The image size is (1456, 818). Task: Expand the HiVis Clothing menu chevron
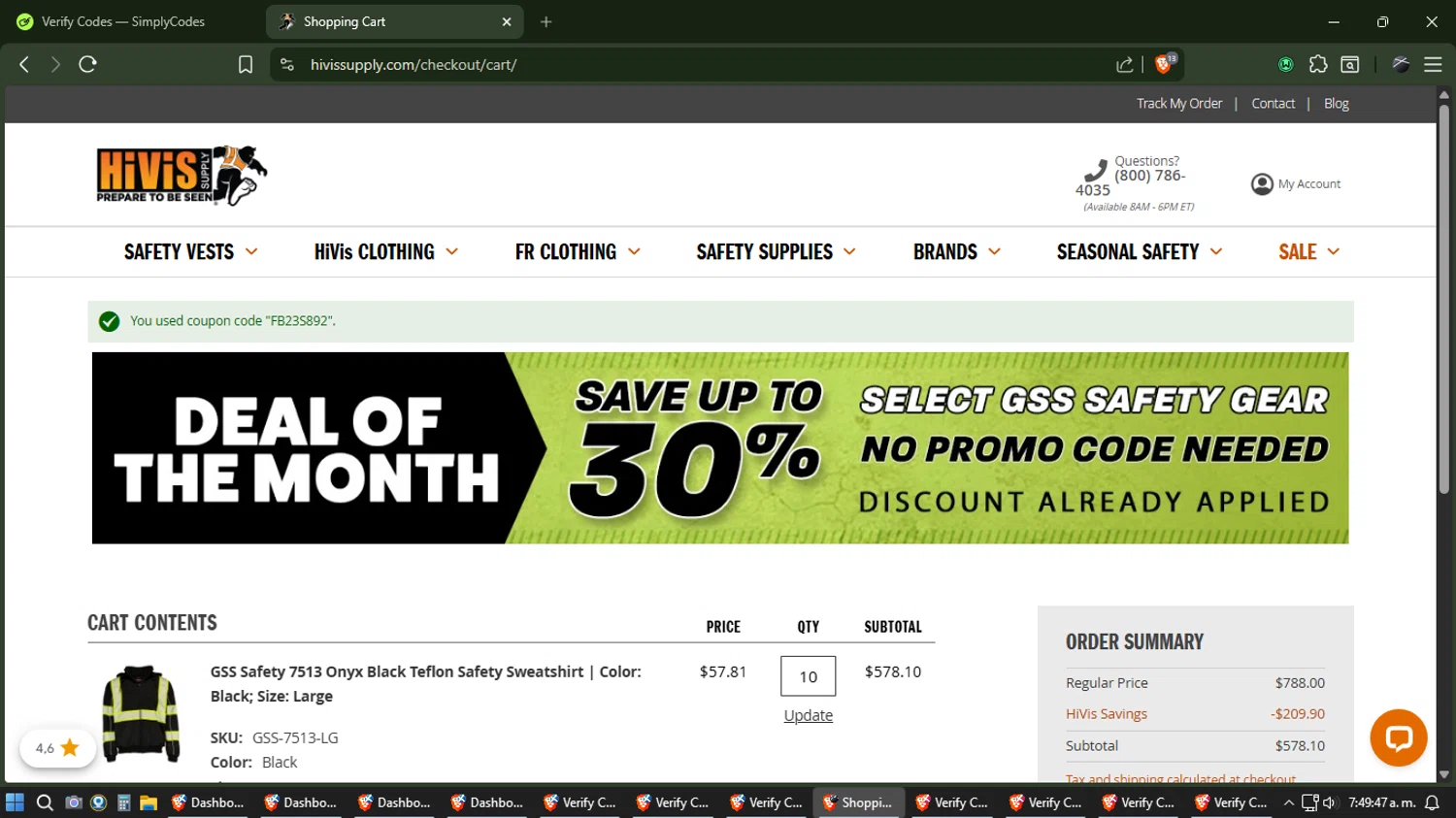pos(452,251)
